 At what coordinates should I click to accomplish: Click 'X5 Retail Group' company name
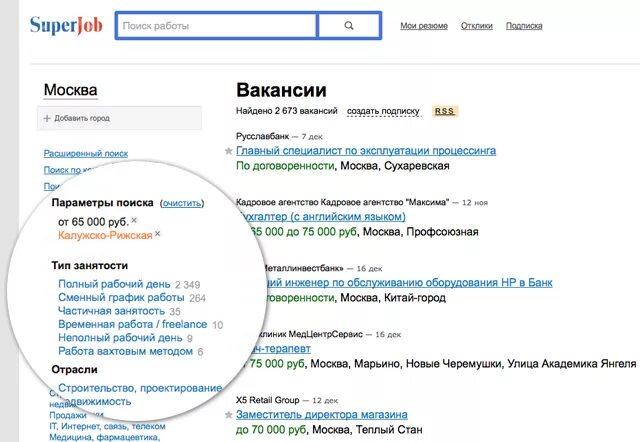267,400
